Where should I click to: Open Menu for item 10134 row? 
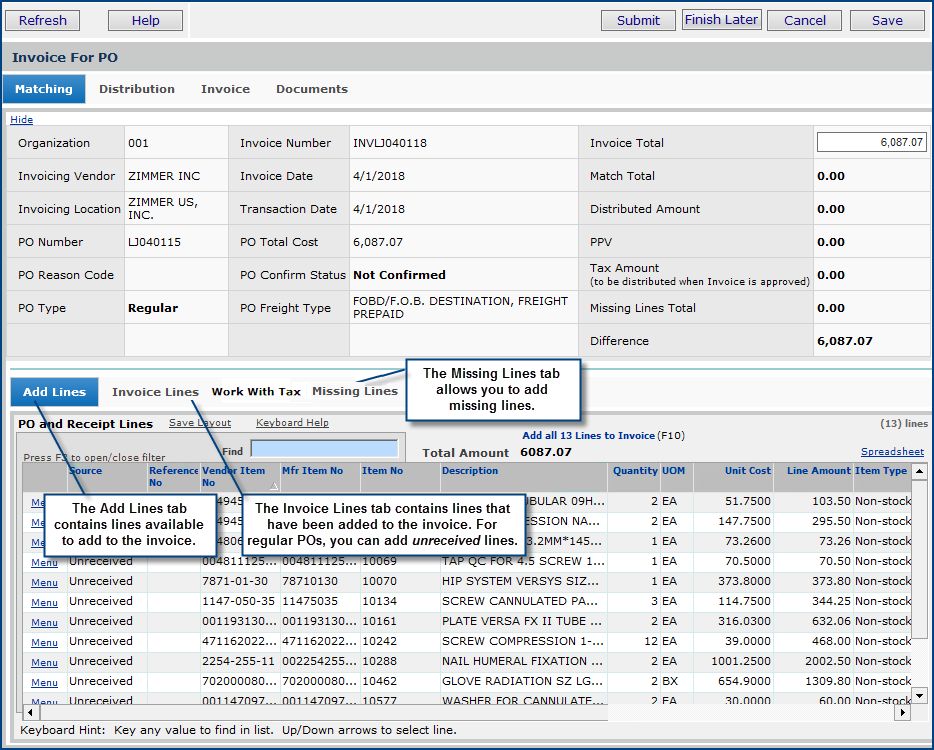(44, 602)
